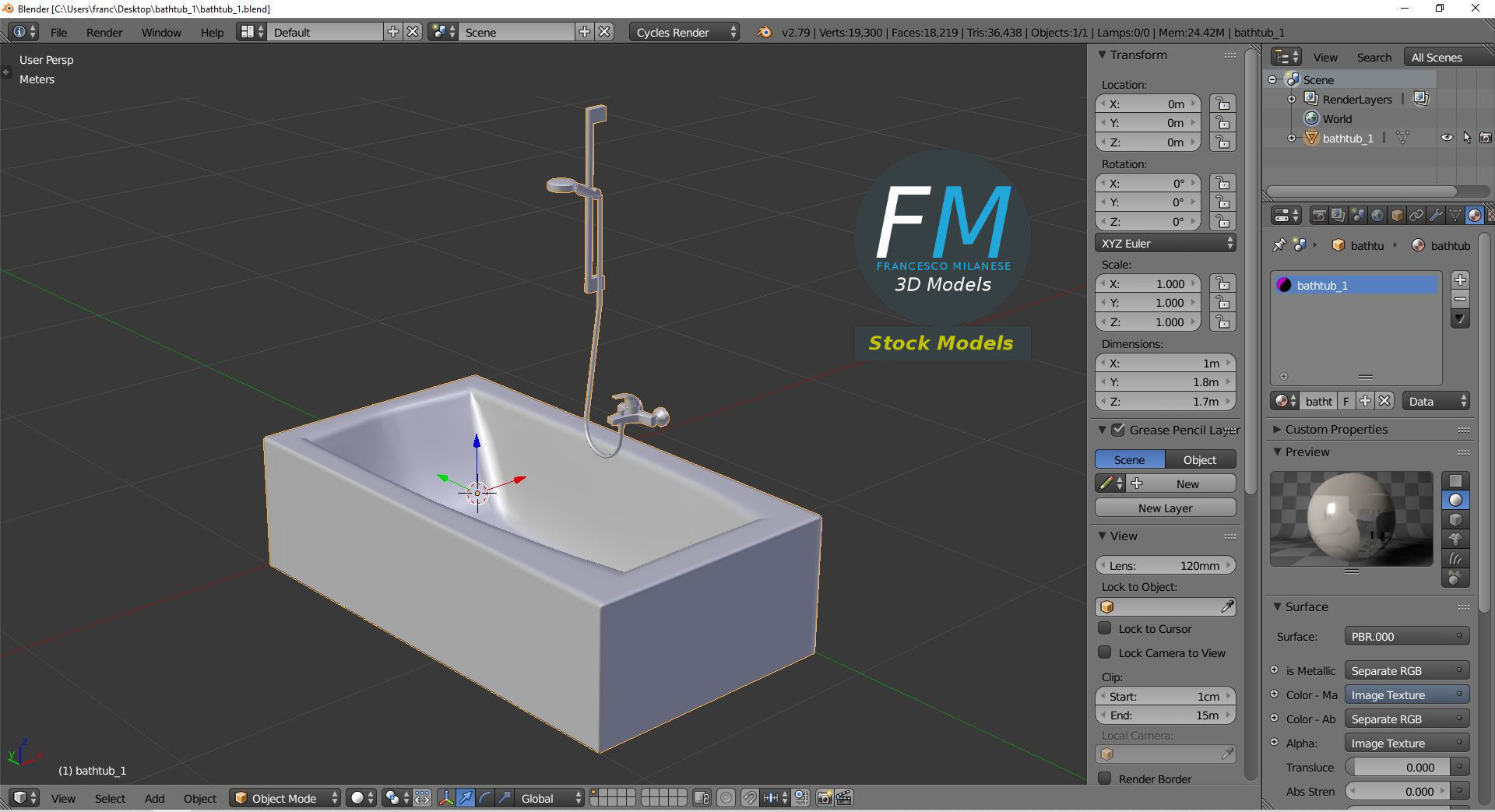Toggle the snap magnet icon in viewport header
Screen dimensions: 1495x812
point(749,798)
